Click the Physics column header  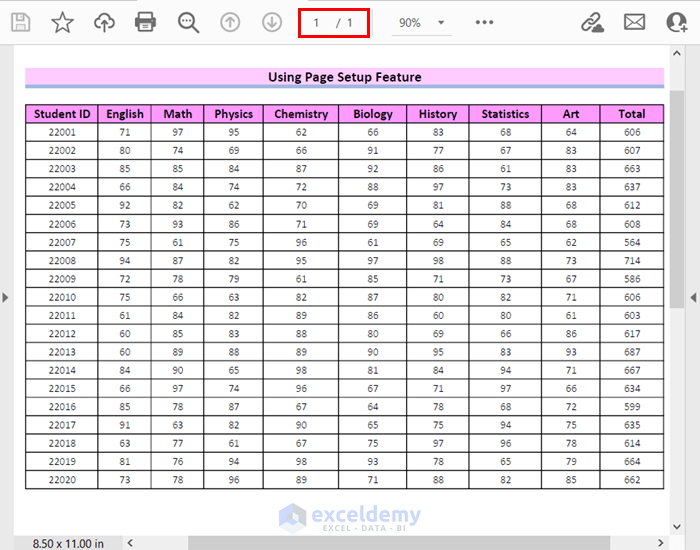(x=233, y=114)
